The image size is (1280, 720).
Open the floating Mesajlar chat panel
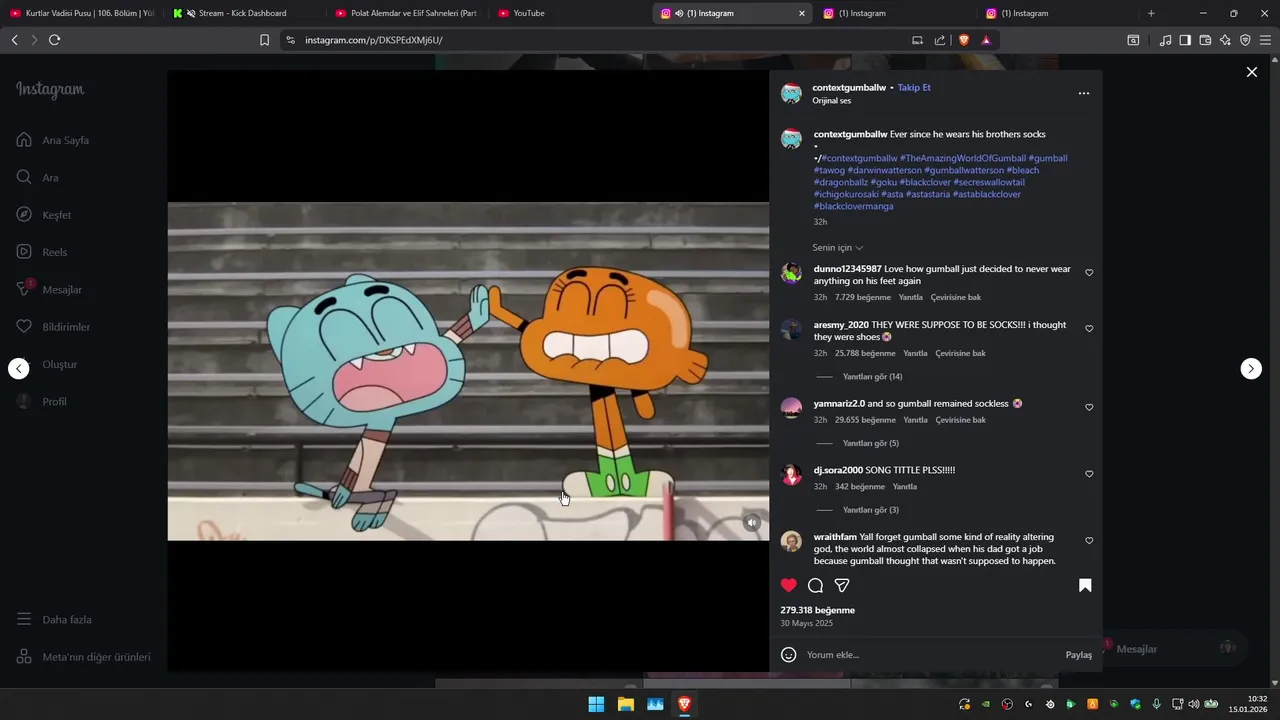point(1173,648)
